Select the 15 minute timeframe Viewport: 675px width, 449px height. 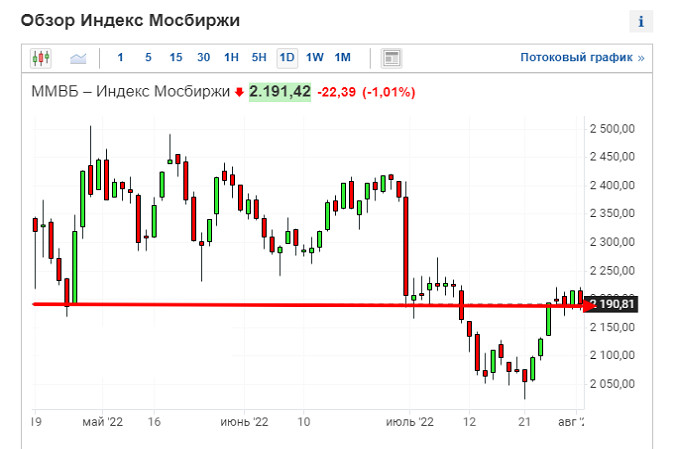pyautogui.click(x=175, y=58)
